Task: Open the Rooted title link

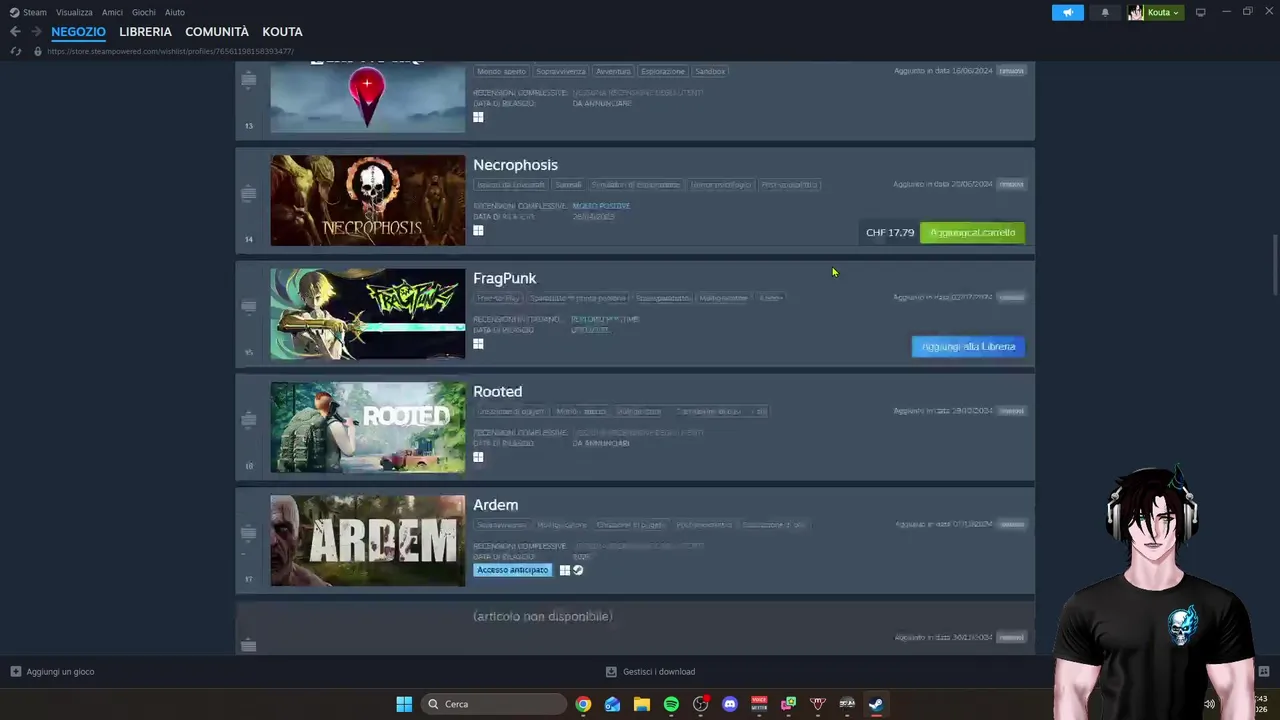Action: pyautogui.click(x=497, y=391)
